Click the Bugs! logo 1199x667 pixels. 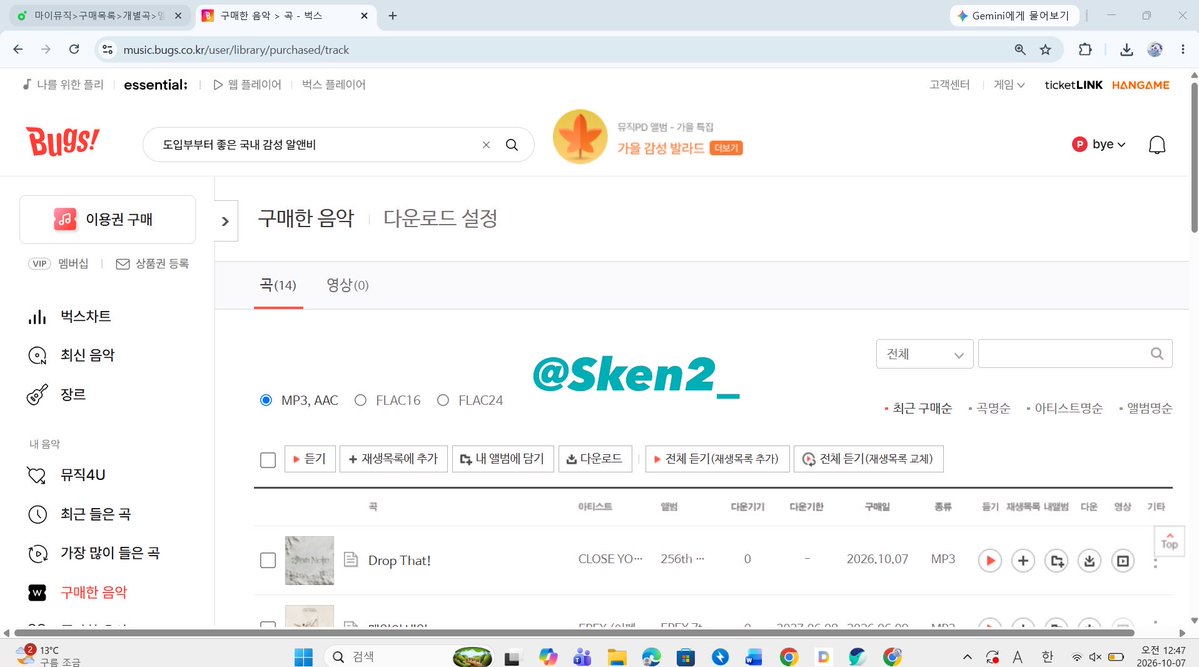63,142
